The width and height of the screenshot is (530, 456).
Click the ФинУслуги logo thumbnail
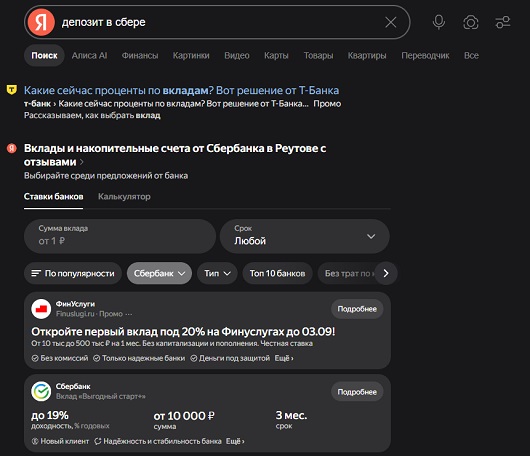pos(41,309)
